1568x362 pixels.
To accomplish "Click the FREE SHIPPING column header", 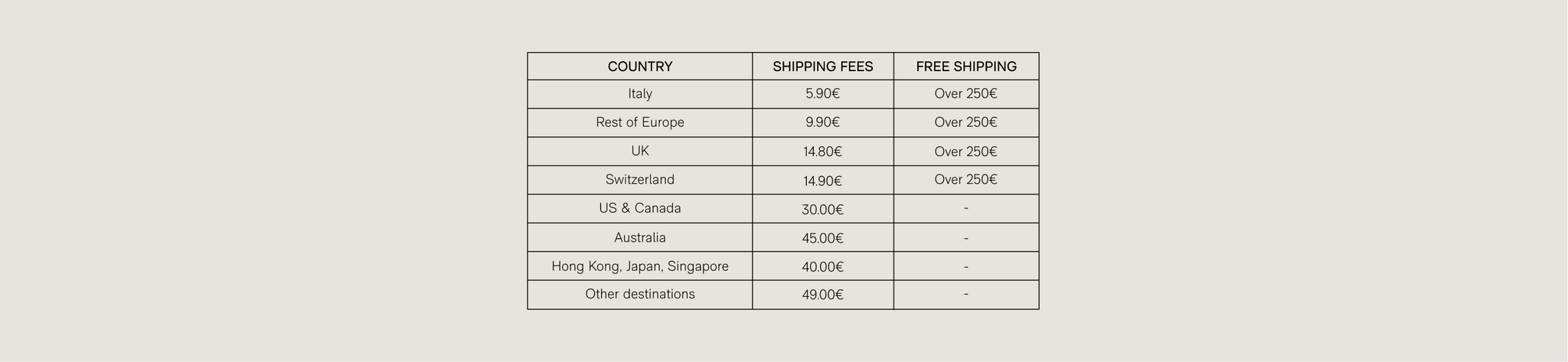I will point(965,67).
